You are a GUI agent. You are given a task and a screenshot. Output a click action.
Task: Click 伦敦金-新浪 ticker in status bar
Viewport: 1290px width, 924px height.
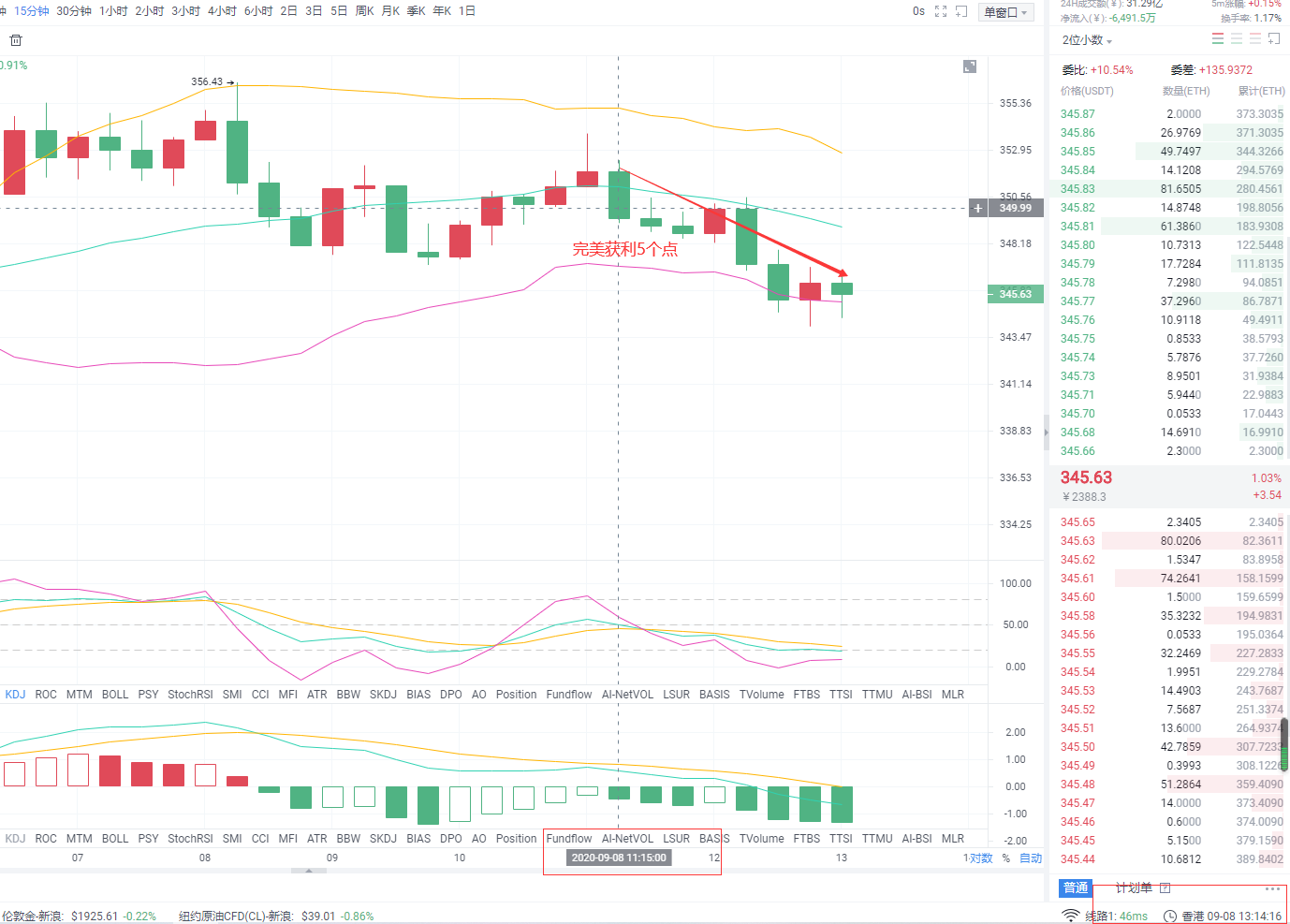pos(79,917)
